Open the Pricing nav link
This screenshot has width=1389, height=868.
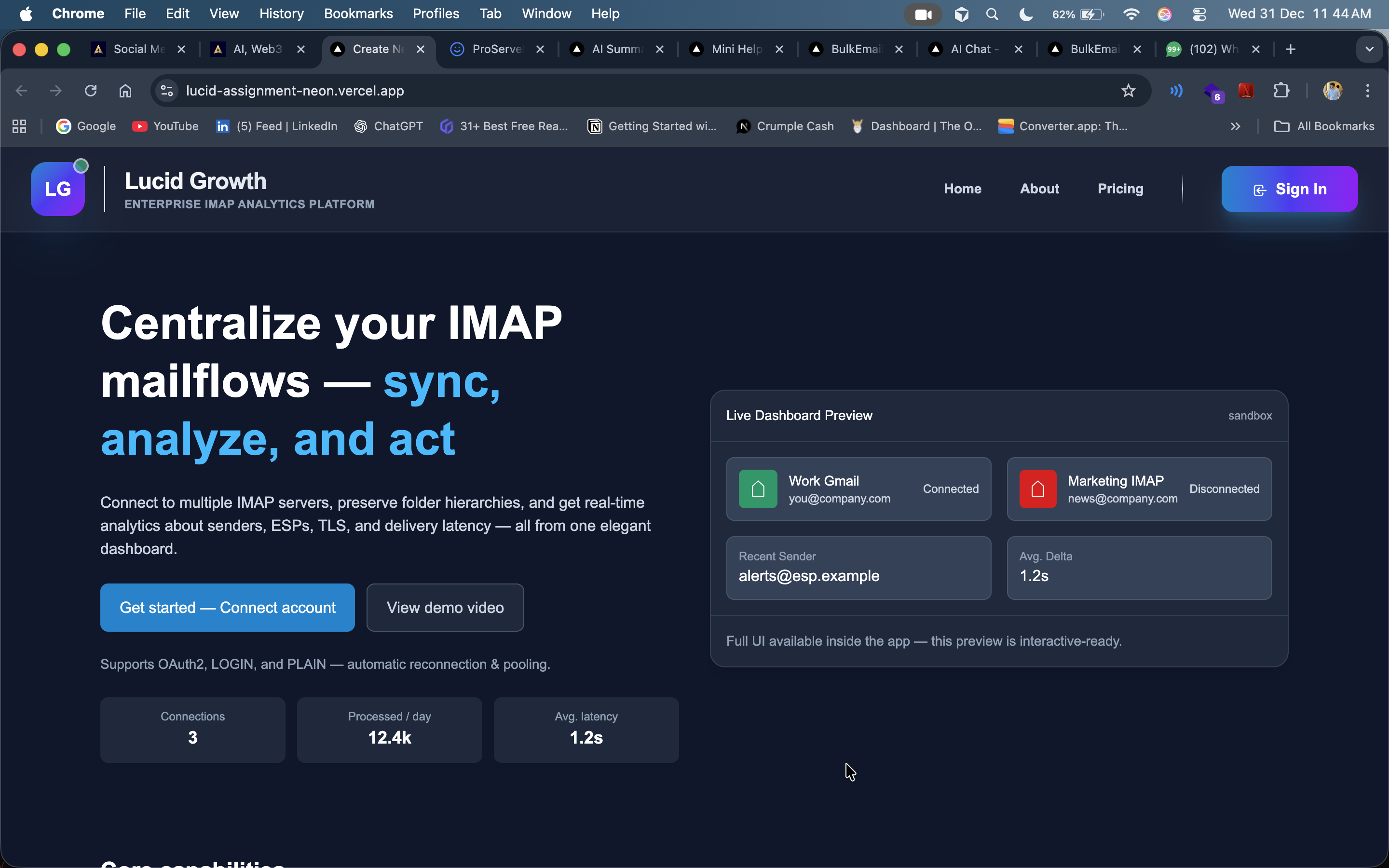click(x=1120, y=189)
